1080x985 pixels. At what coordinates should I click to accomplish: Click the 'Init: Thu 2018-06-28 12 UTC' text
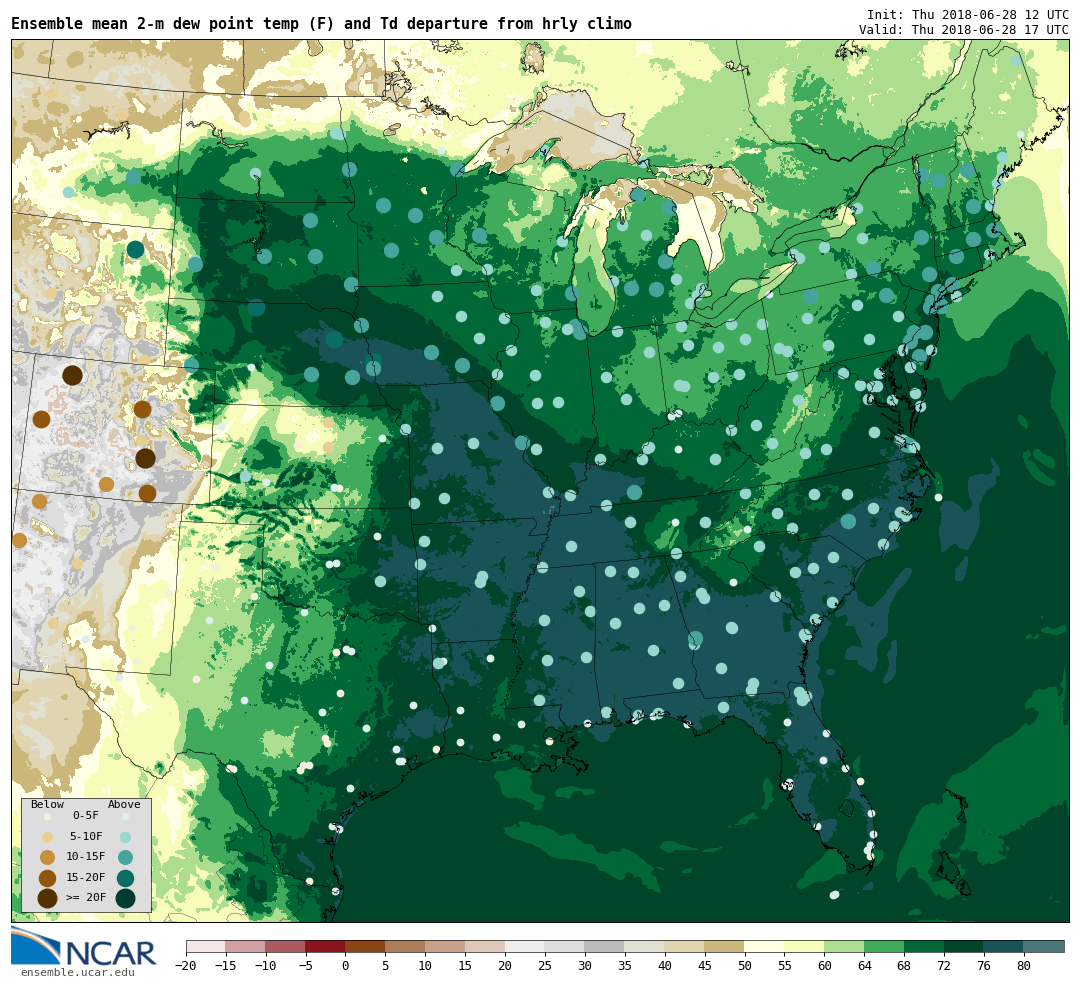pyautogui.click(x=967, y=15)
